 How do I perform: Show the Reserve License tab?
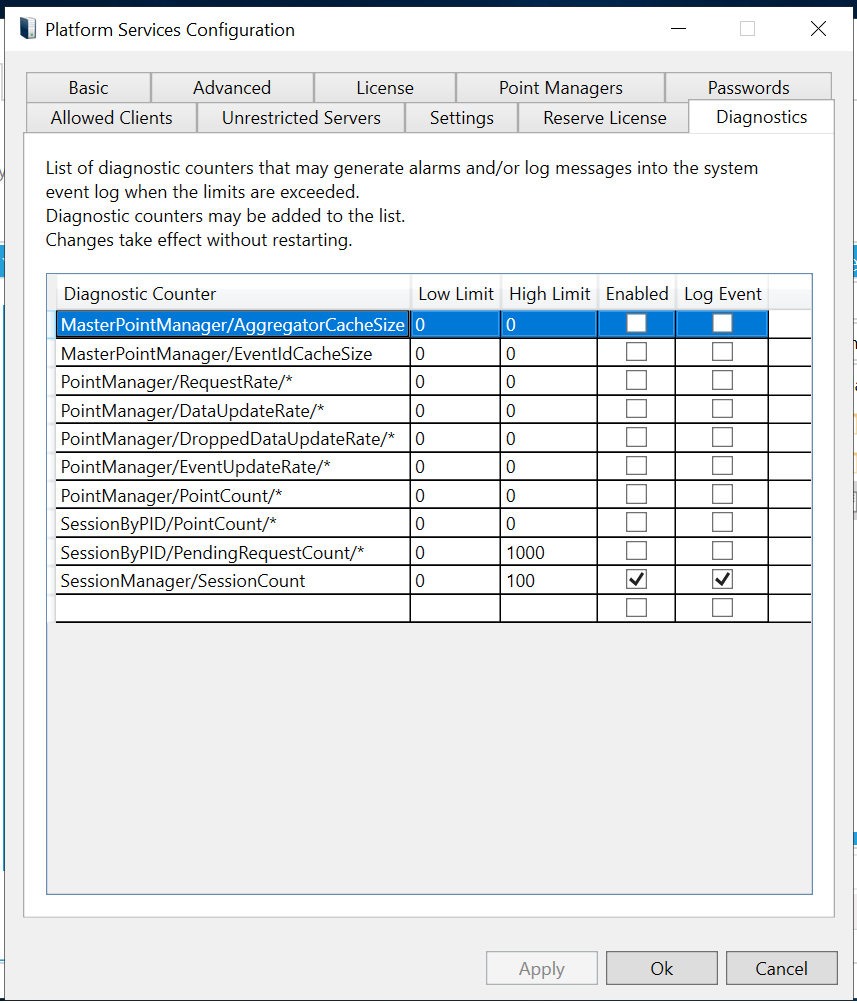[604, 118]
